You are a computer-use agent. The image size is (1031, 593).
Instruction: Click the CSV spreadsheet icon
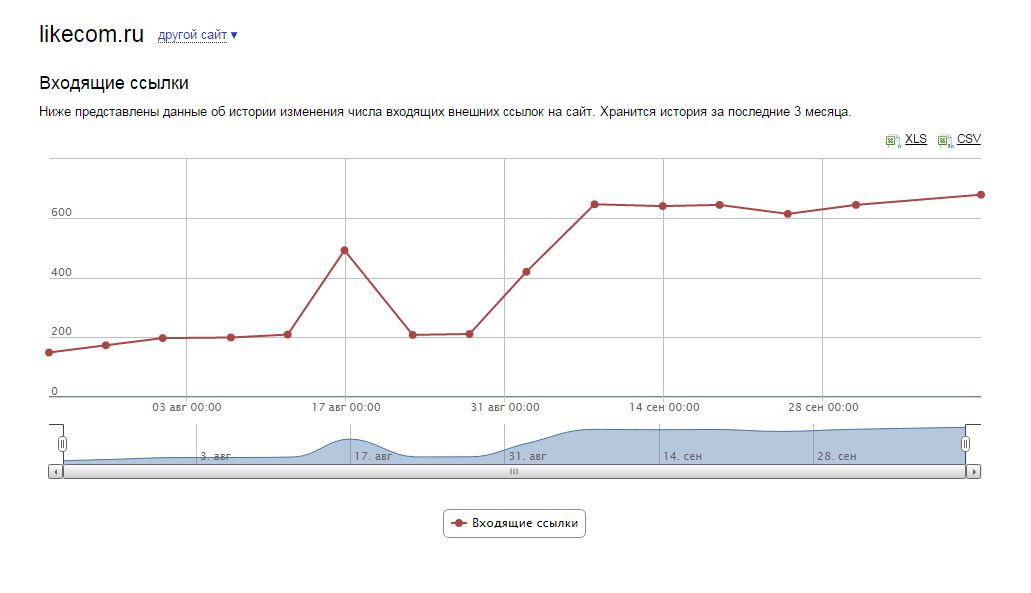coord(945,141)
